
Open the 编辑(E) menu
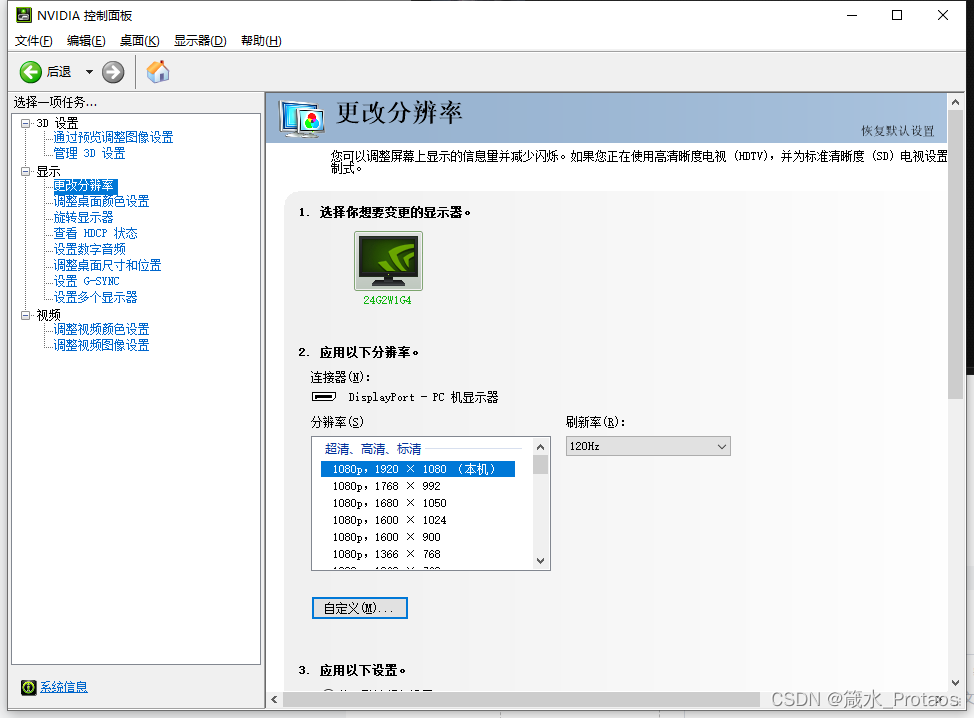tap(86, 41)
